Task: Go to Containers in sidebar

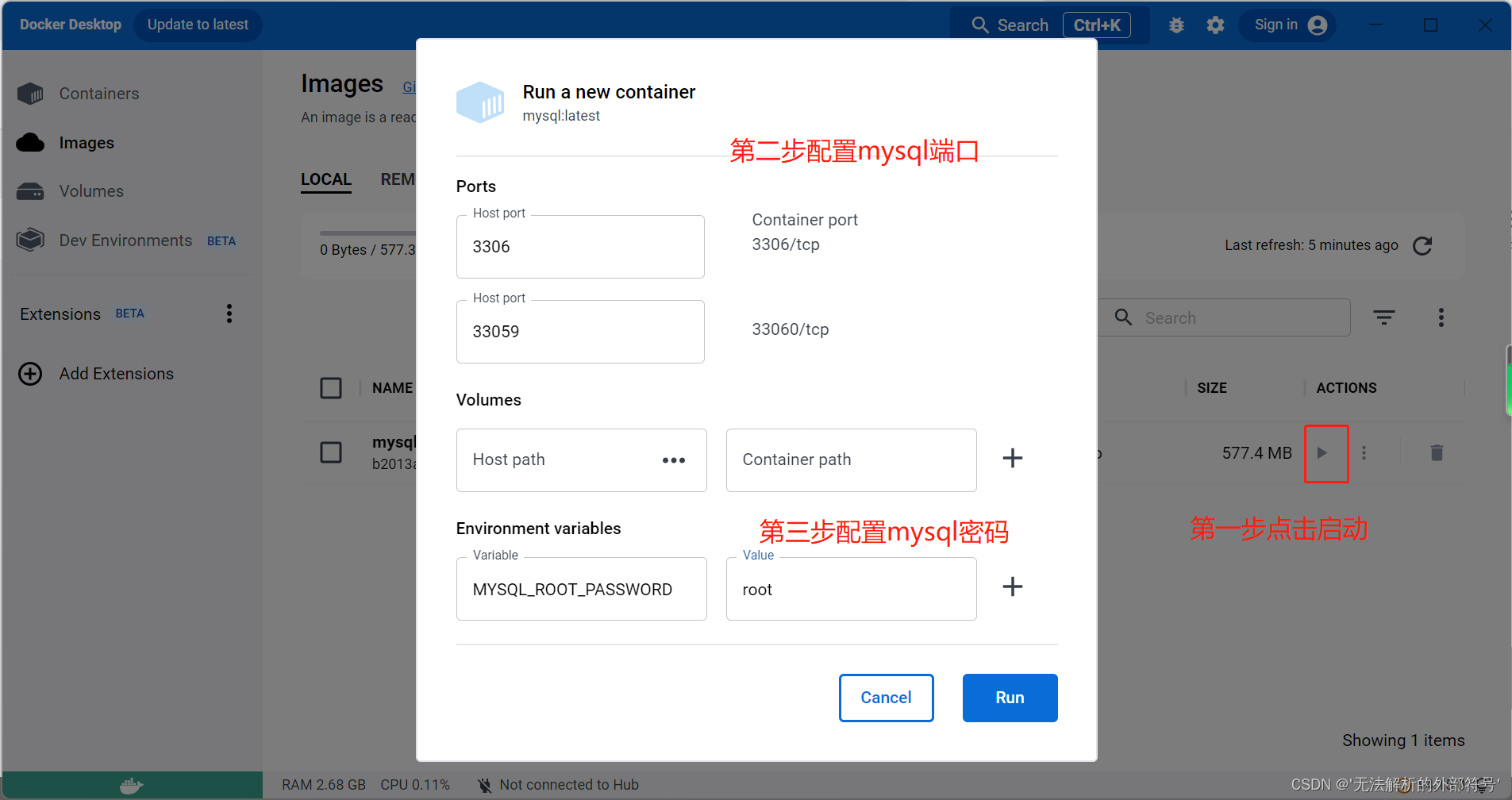Action: click(99, 94)
